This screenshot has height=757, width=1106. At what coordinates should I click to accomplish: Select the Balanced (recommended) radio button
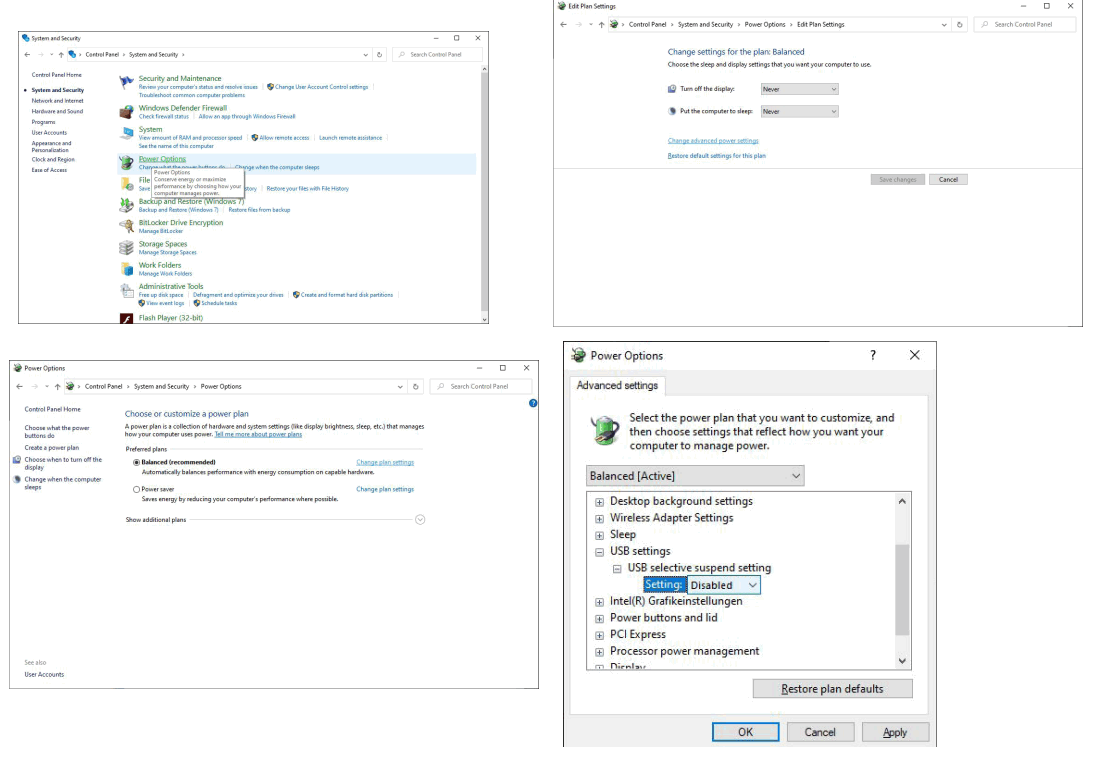[x=136, y=463]
